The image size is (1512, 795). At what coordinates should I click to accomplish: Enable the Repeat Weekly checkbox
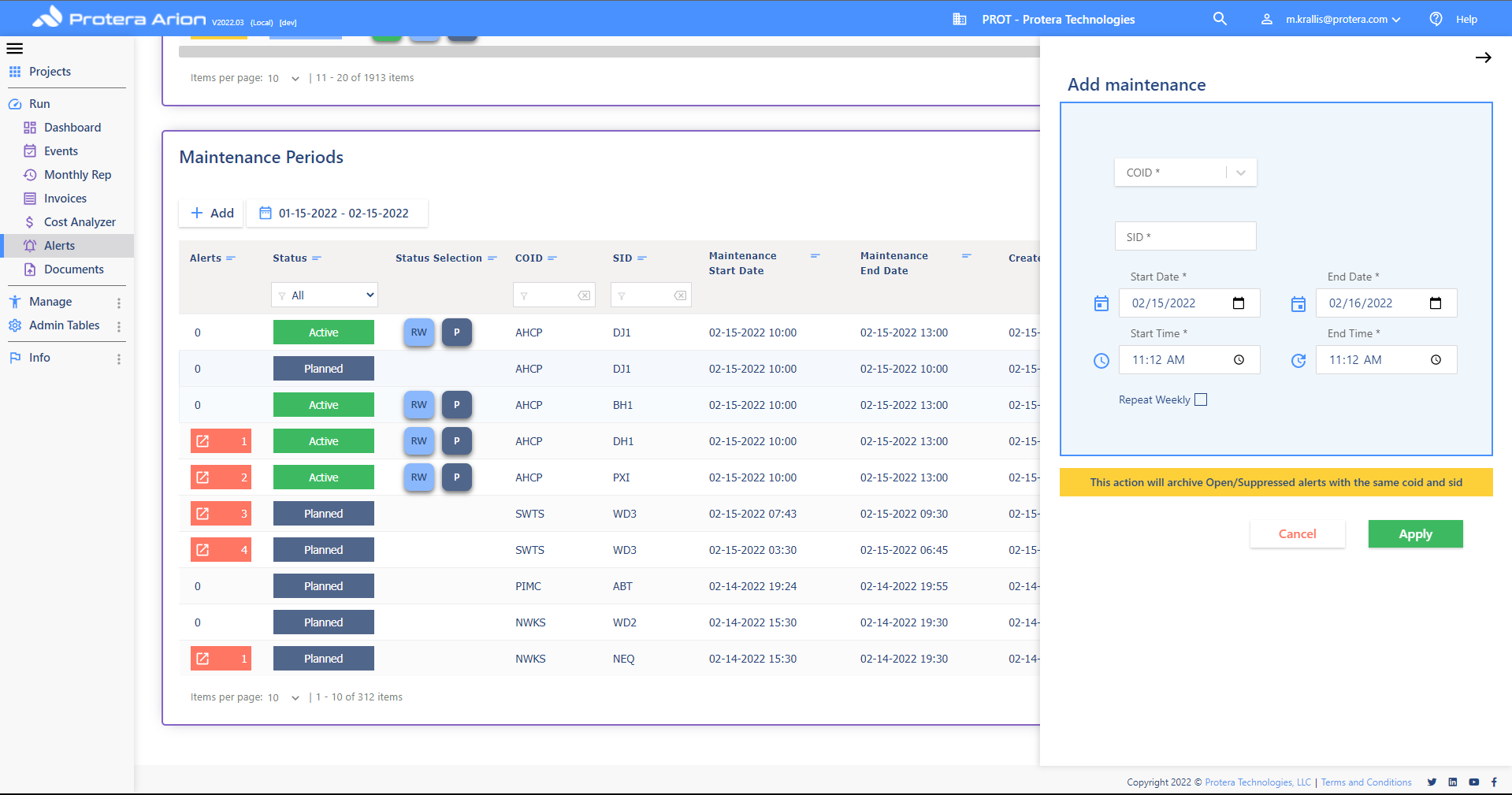pyautogui.click(x=1201, y=399)
